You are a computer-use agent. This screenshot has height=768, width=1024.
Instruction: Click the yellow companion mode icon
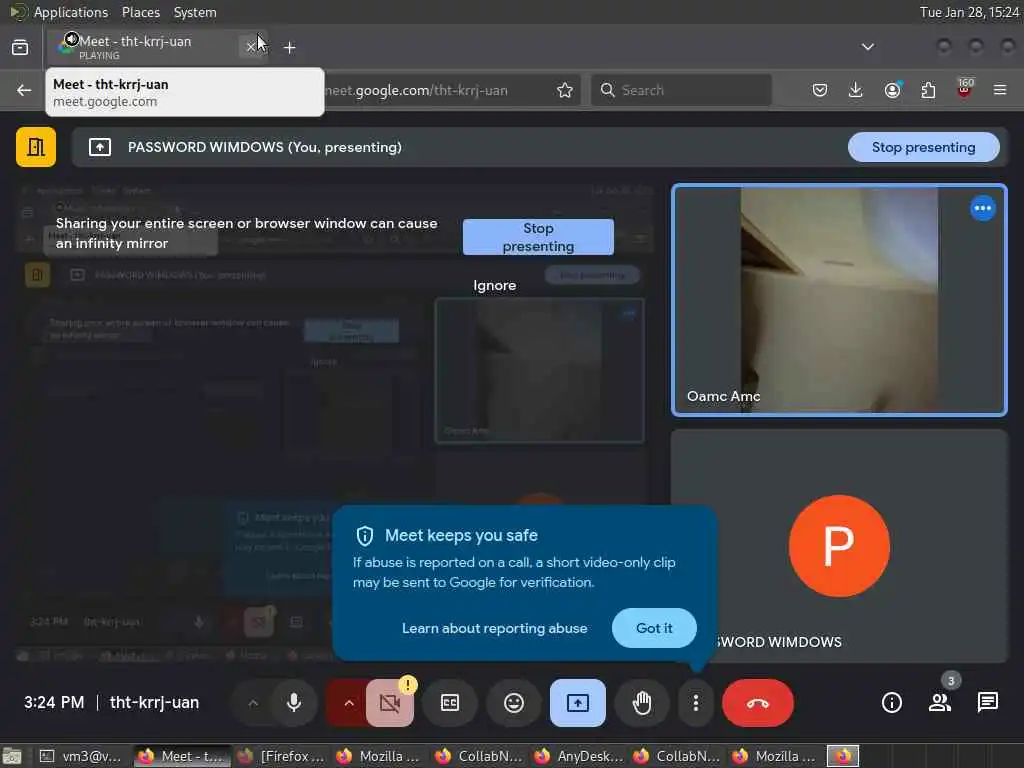36,147
